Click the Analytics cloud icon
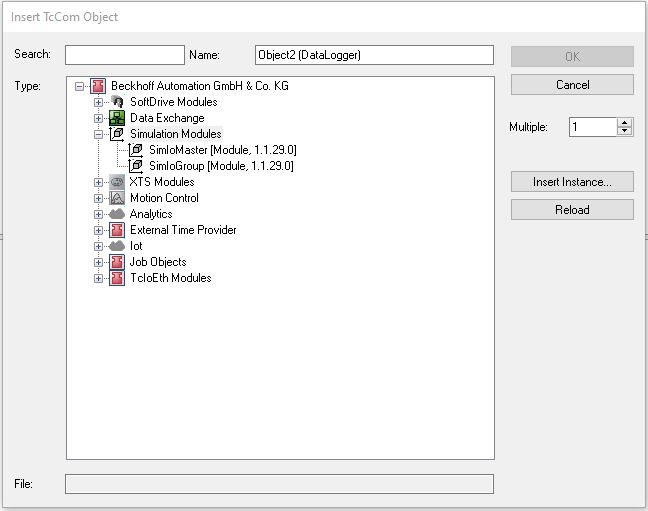Viewport: 648px width, 511px height. [x=117, y=214]
